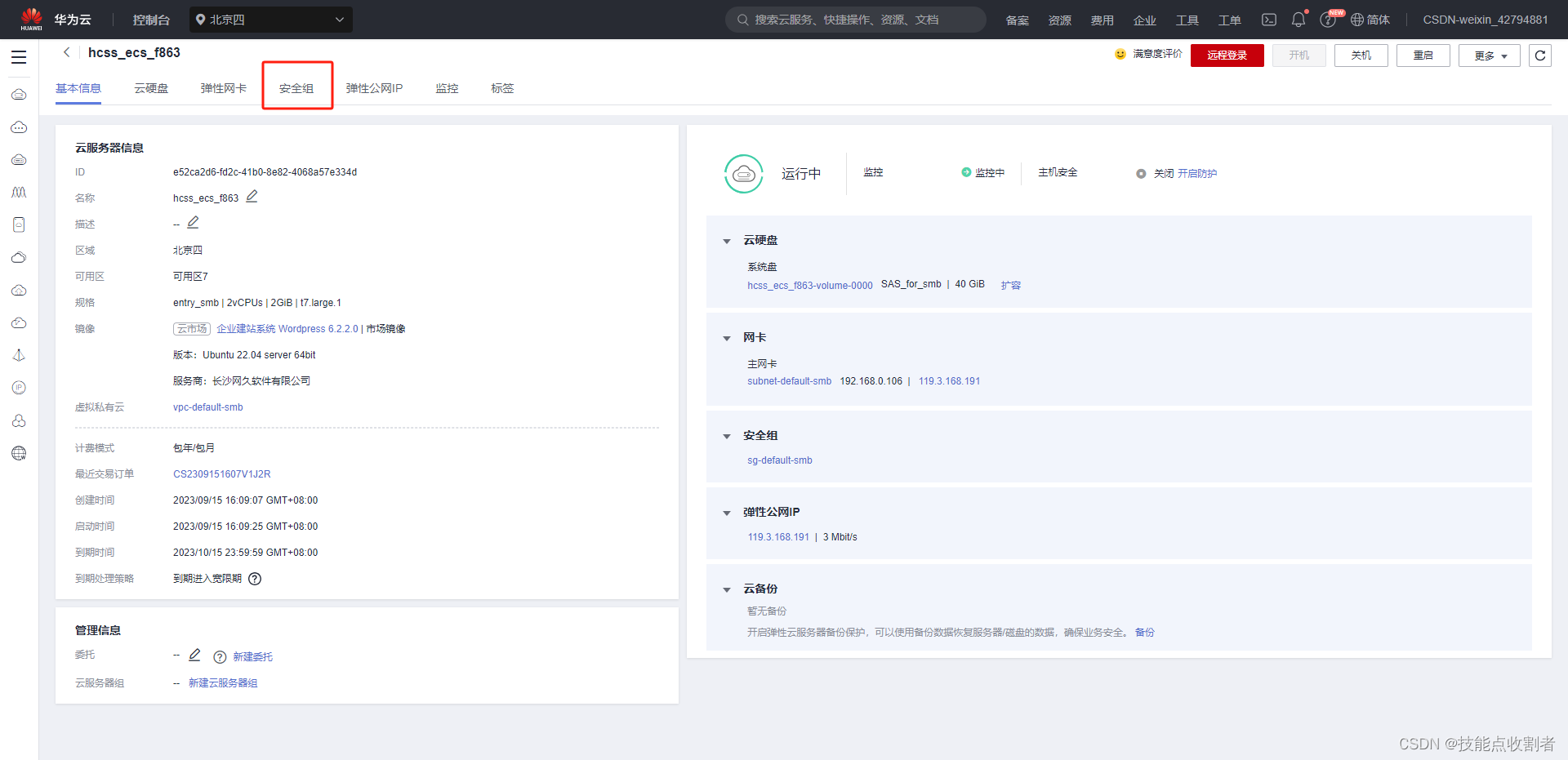Screen dimensions: 1568x760
Task: Click the wave-shaped sidebar icon
Action: [19, 193]
